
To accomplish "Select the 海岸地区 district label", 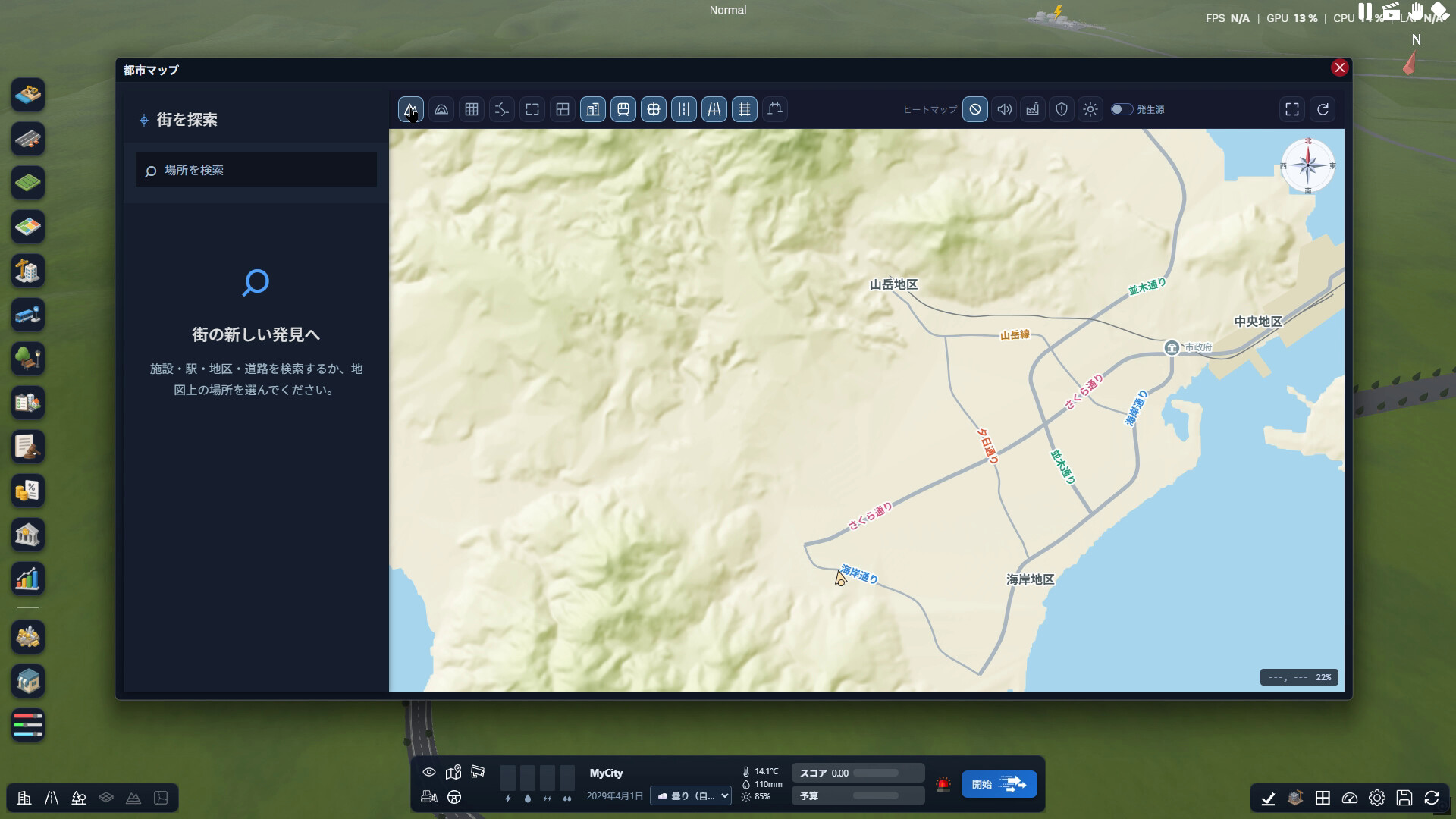I will pos(1030,579).
